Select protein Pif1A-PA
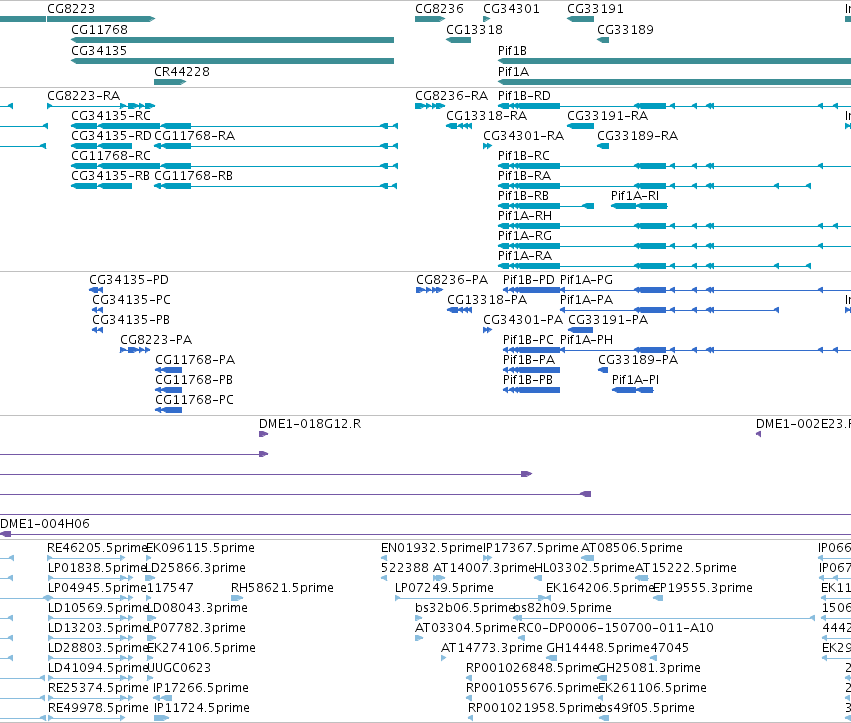 pos(586,300)
